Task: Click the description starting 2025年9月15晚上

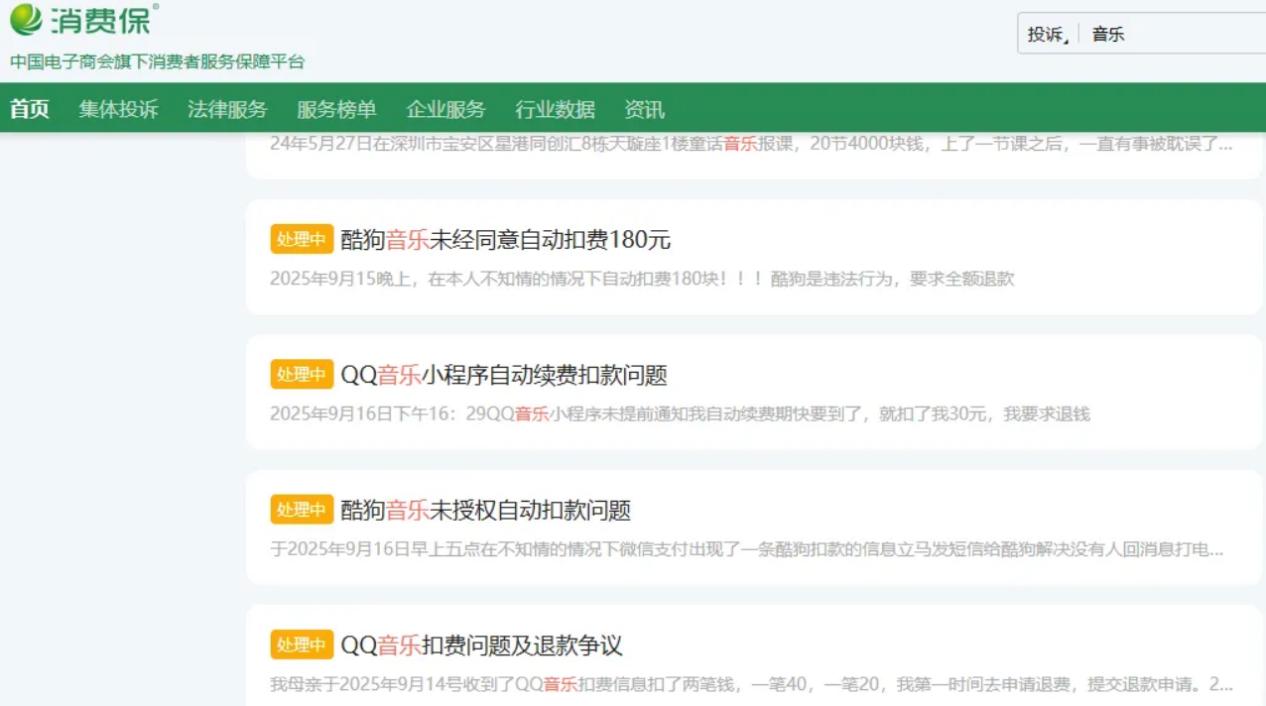Action: [642, 279]
